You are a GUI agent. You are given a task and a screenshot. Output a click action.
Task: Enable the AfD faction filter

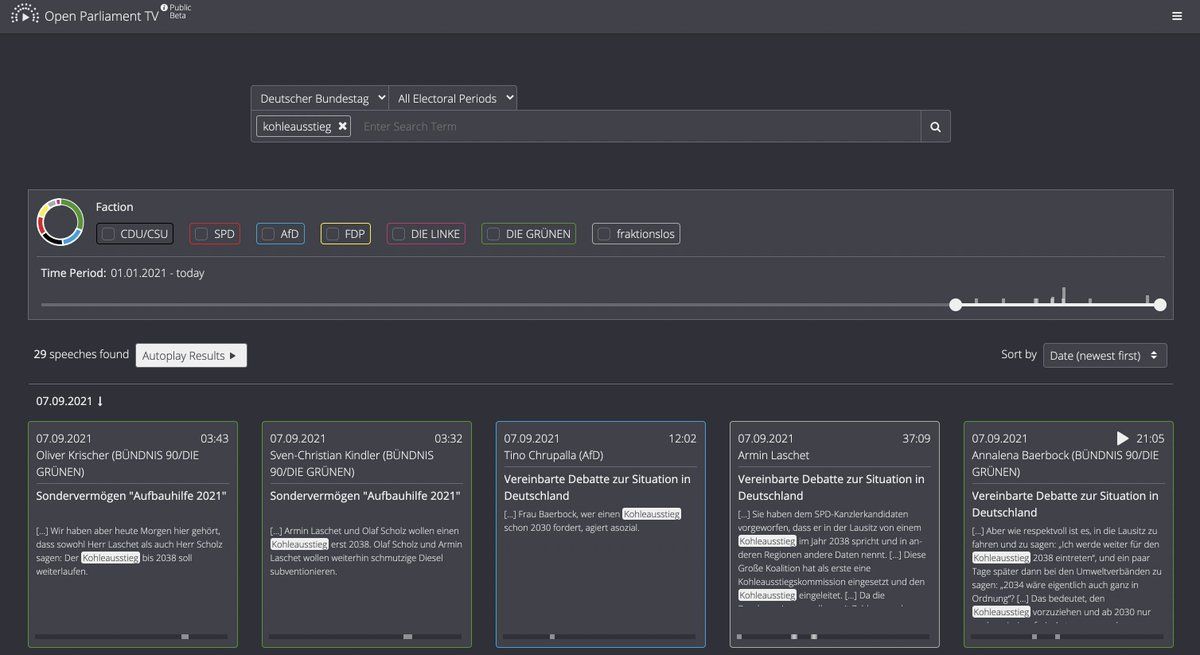pyautogui.click(x=268, y=234)
